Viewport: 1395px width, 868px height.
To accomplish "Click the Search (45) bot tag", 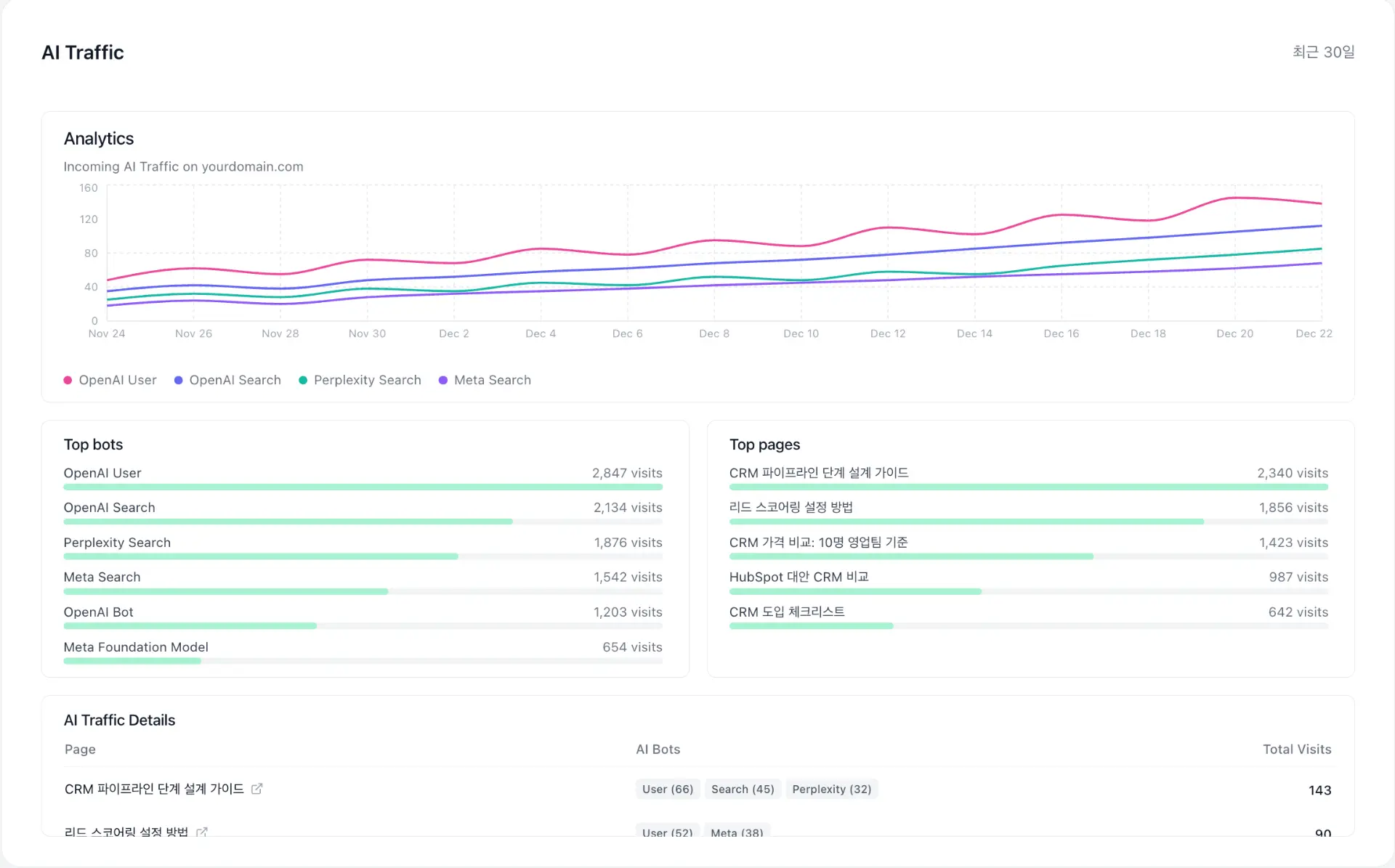I will [742, 789].
